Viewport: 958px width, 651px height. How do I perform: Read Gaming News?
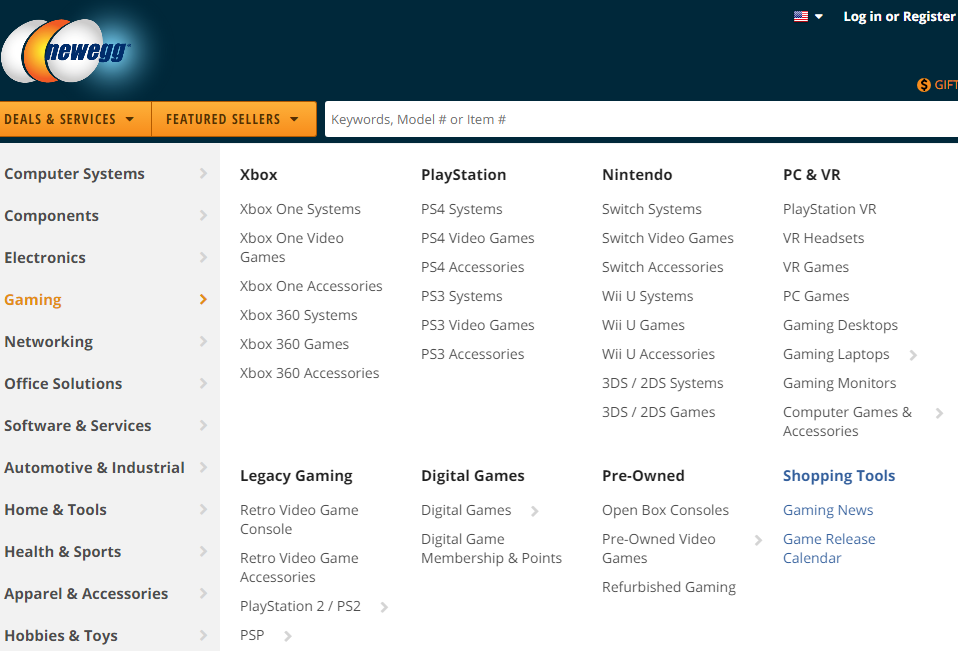(x=828, y=510)
